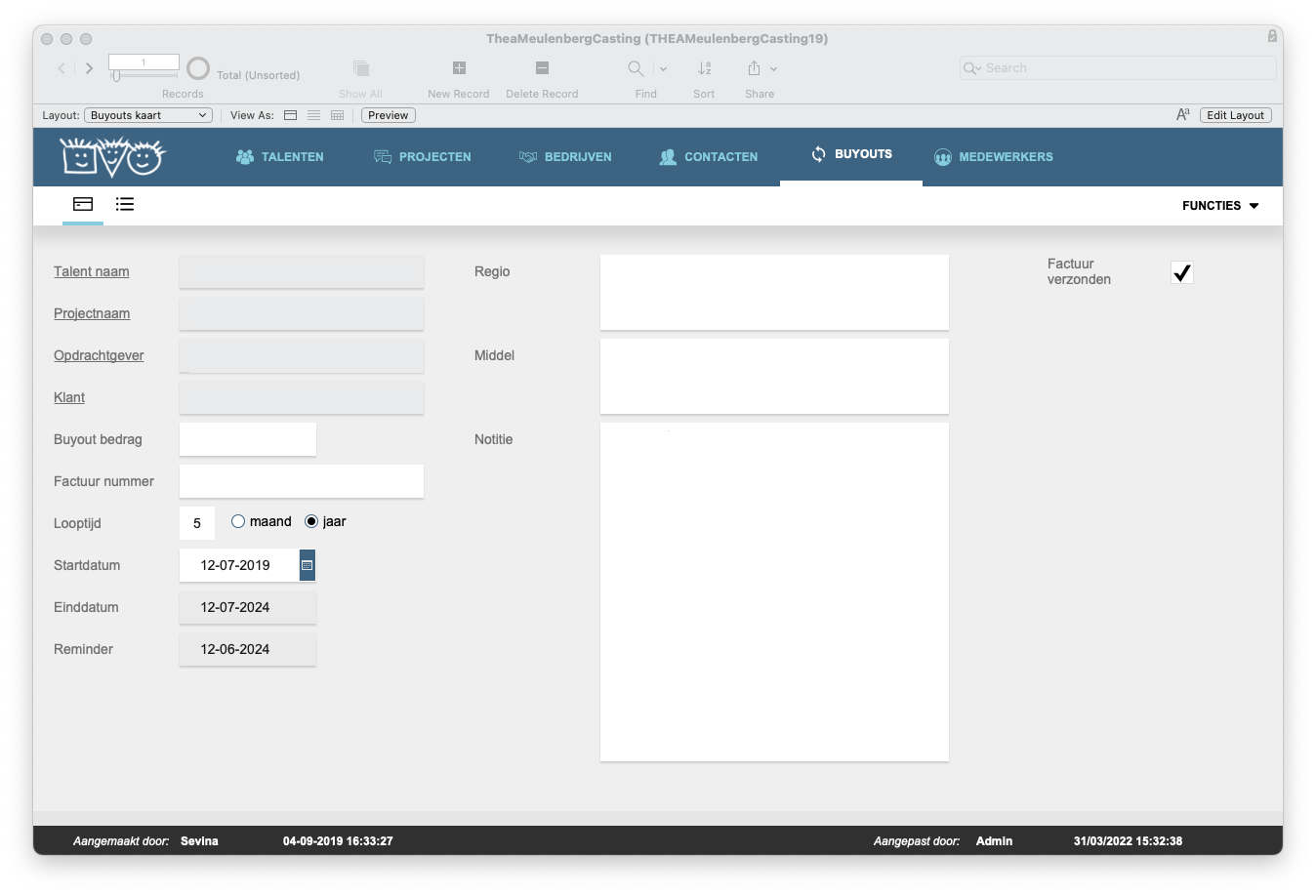Open the list view icon below header
The height and width of the screenshot is (896, 1316).
tap(125, 204)
